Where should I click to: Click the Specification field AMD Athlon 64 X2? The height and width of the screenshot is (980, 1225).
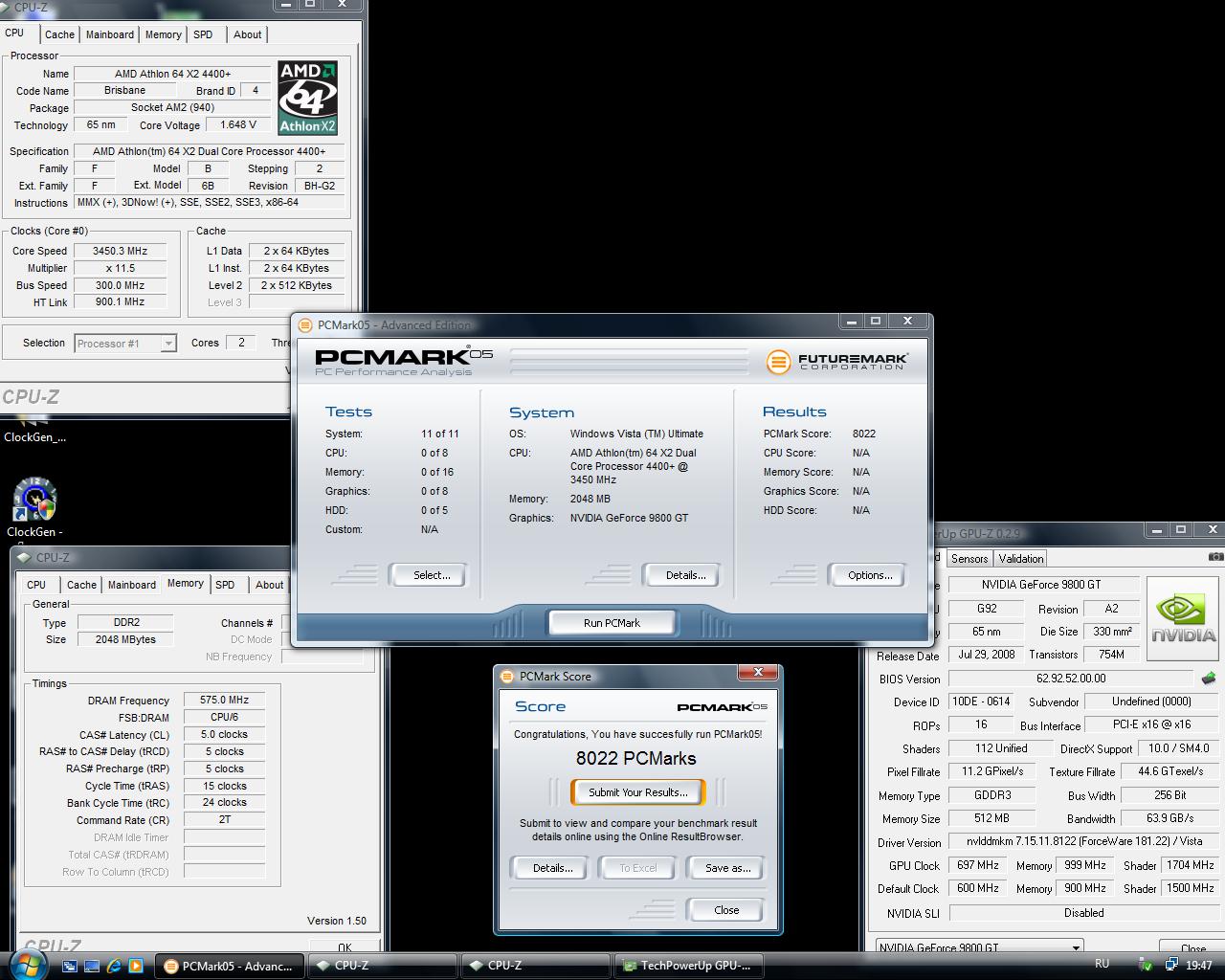tap(209, 151)
